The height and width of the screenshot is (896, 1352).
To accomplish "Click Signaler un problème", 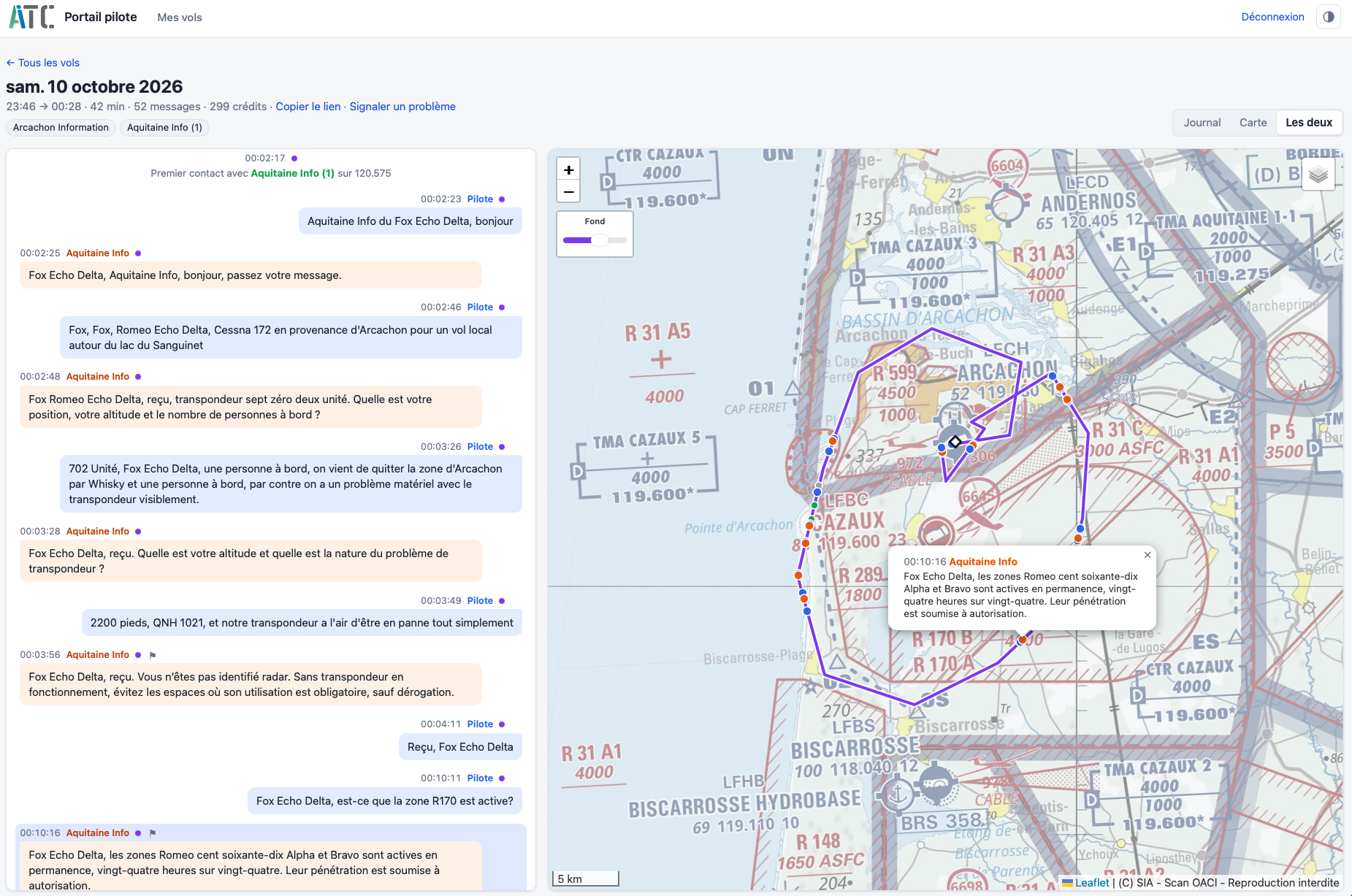I will pyautogui.click(x=402, y=107).
